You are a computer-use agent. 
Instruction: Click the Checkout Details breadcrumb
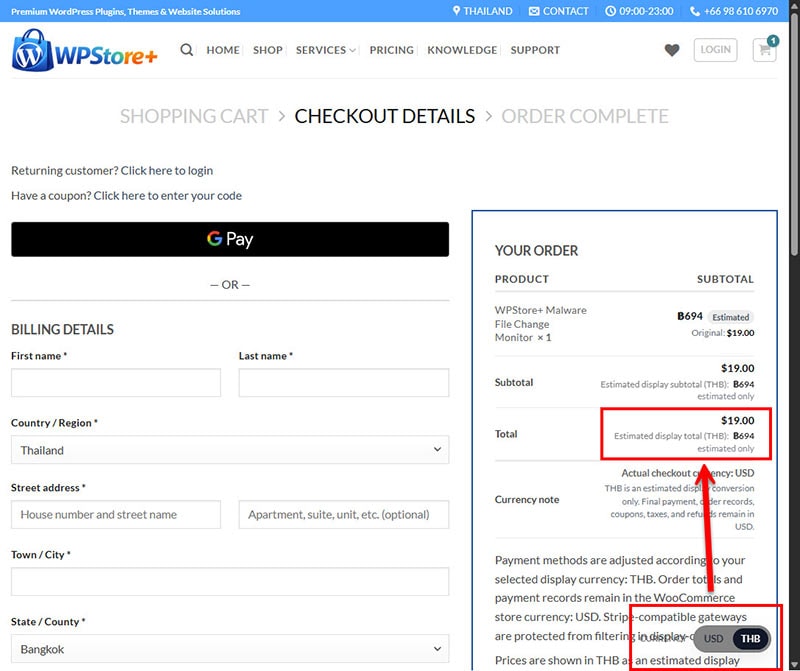(385, 116)
